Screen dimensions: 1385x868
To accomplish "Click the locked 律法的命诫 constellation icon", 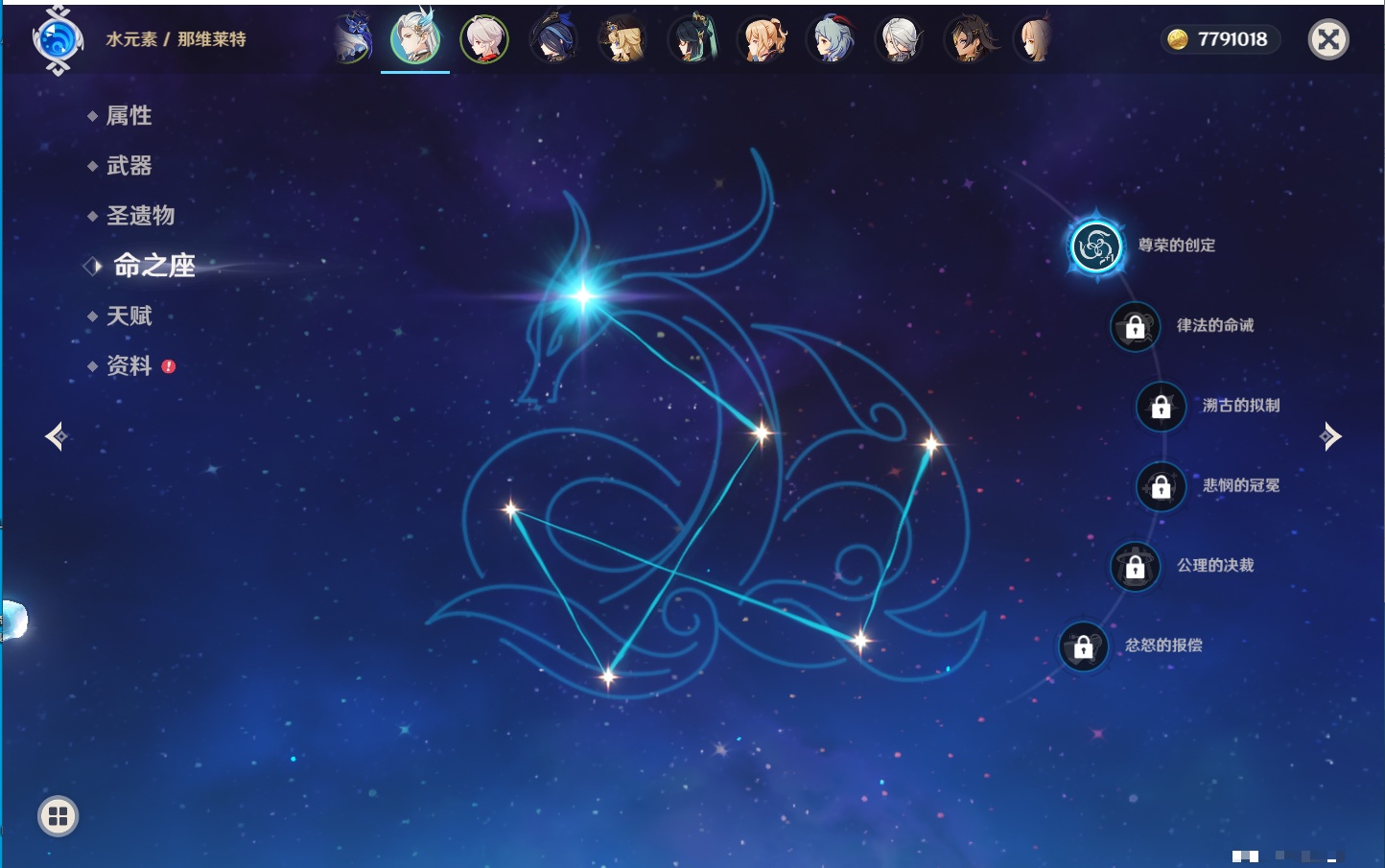I will tap(1135, 327).
